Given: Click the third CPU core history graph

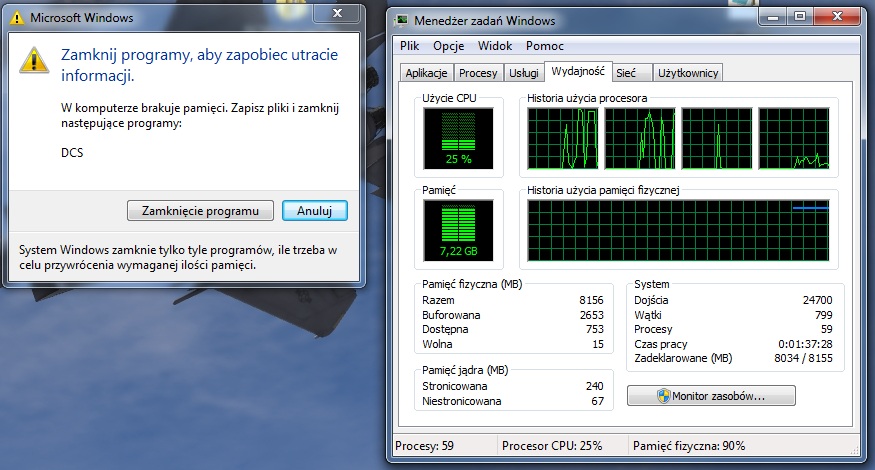Looking at the screenshot, I should coord(717,138).
